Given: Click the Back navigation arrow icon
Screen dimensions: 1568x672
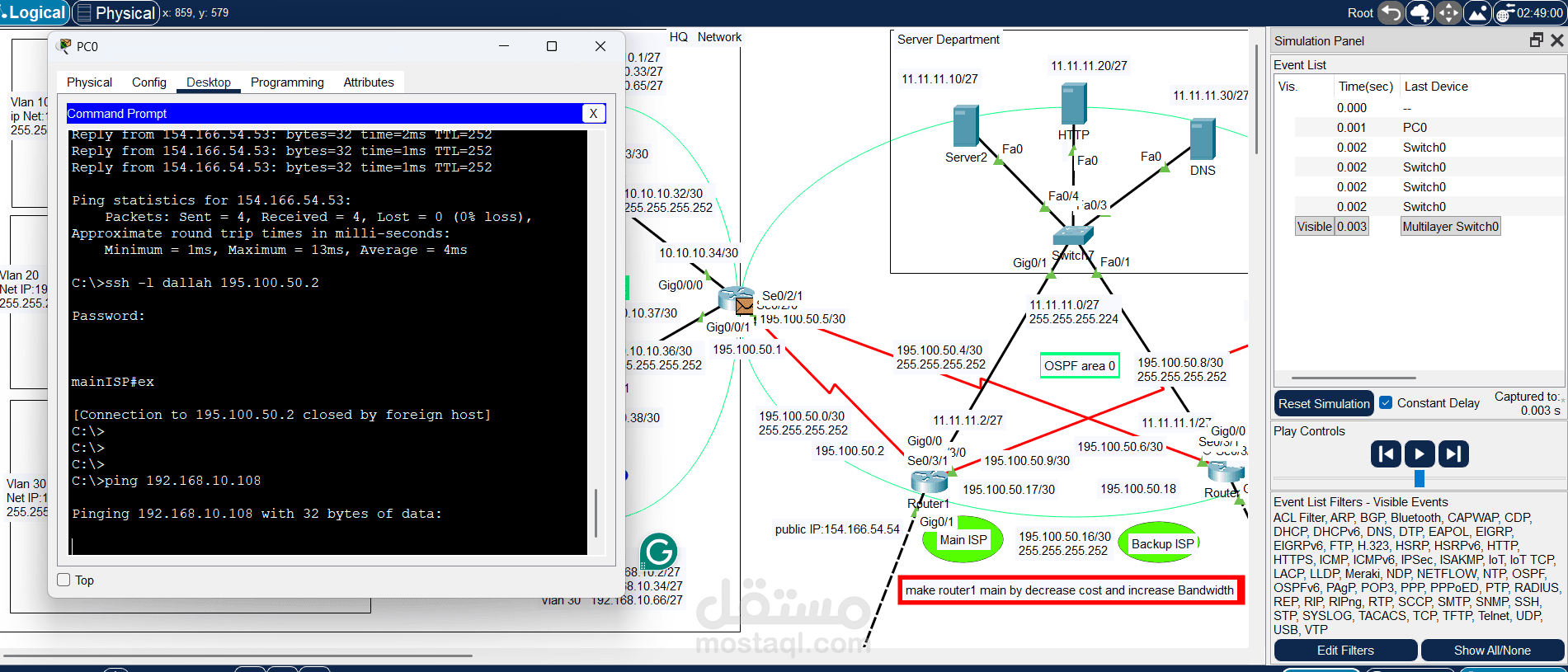Looking at the screenshot, I should (x=1391, y=12).
